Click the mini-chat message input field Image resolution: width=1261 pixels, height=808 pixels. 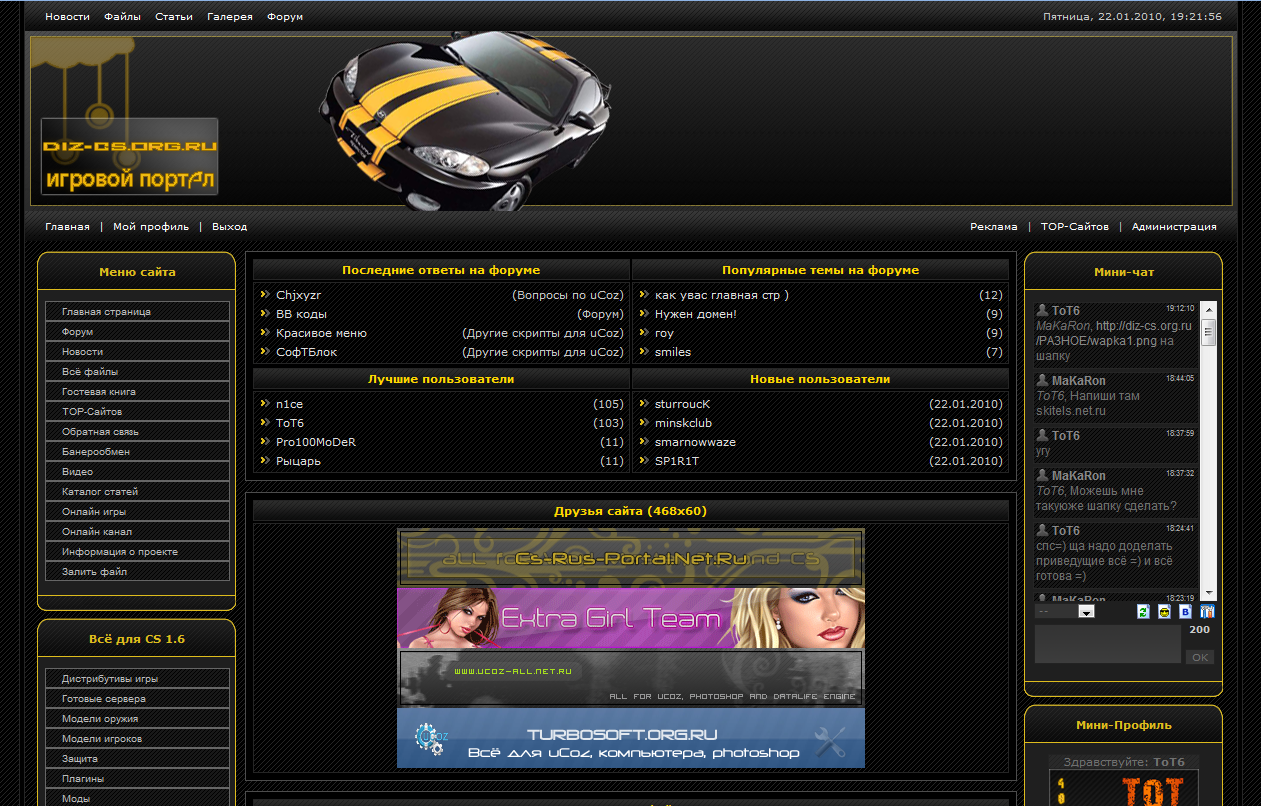click(x=1107, y=644)
